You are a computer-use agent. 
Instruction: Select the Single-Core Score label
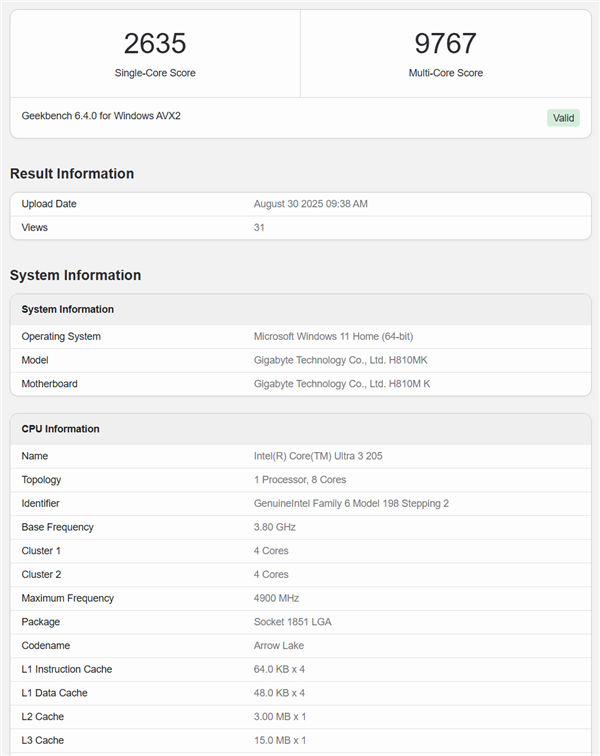point(155,73)
